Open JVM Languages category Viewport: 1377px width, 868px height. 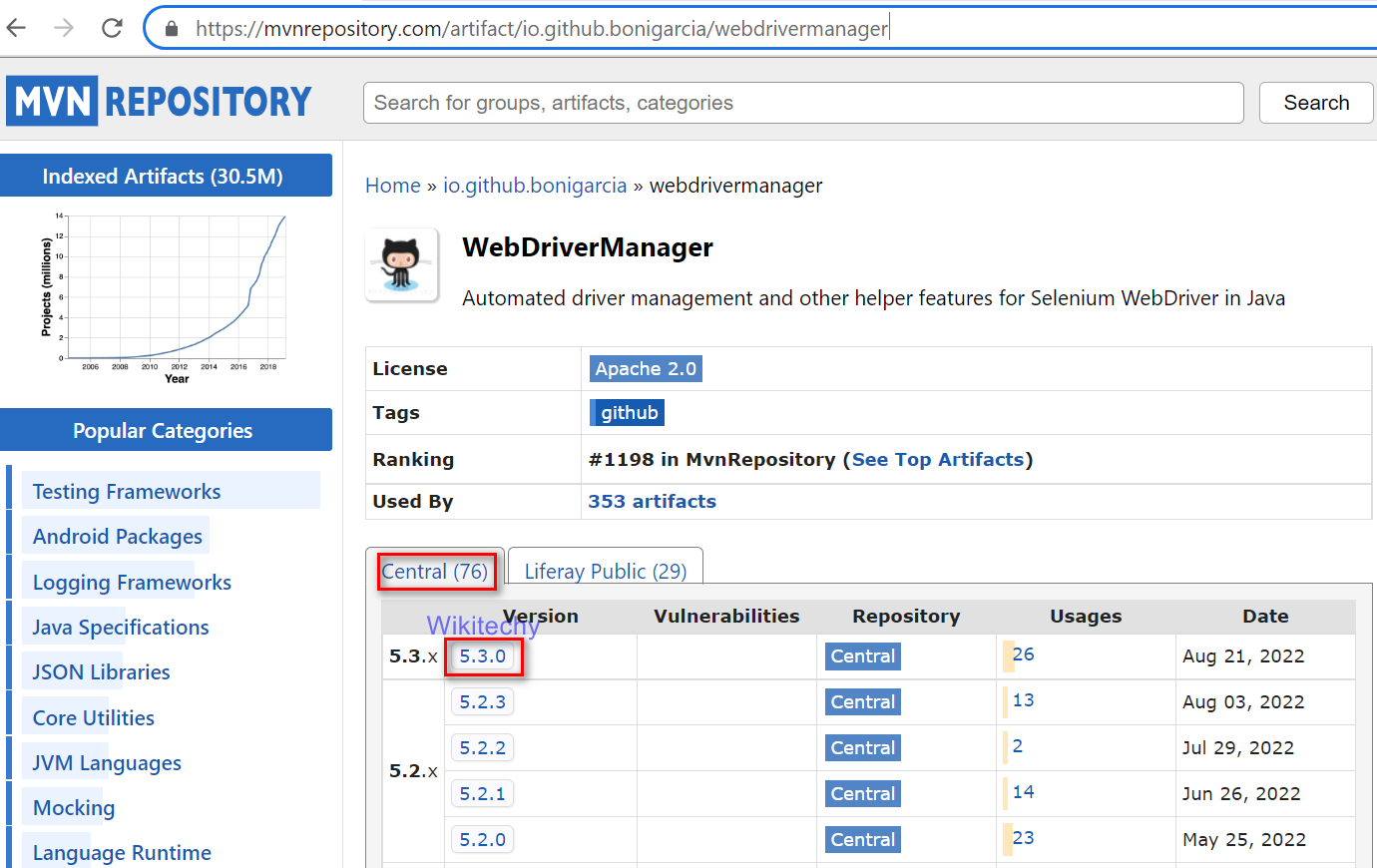tap(107, 763)
